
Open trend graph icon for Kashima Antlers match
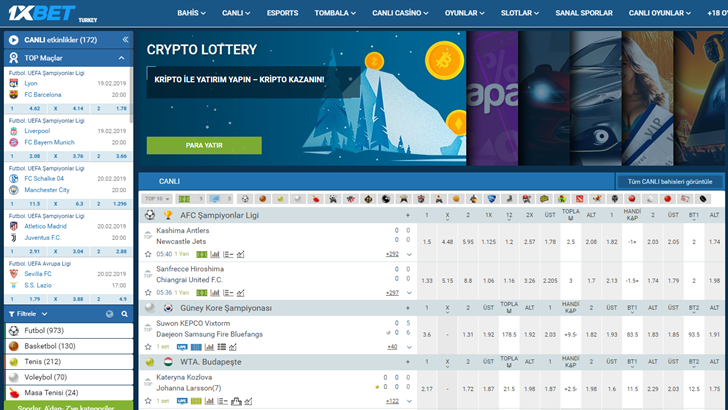pos(240,254)
